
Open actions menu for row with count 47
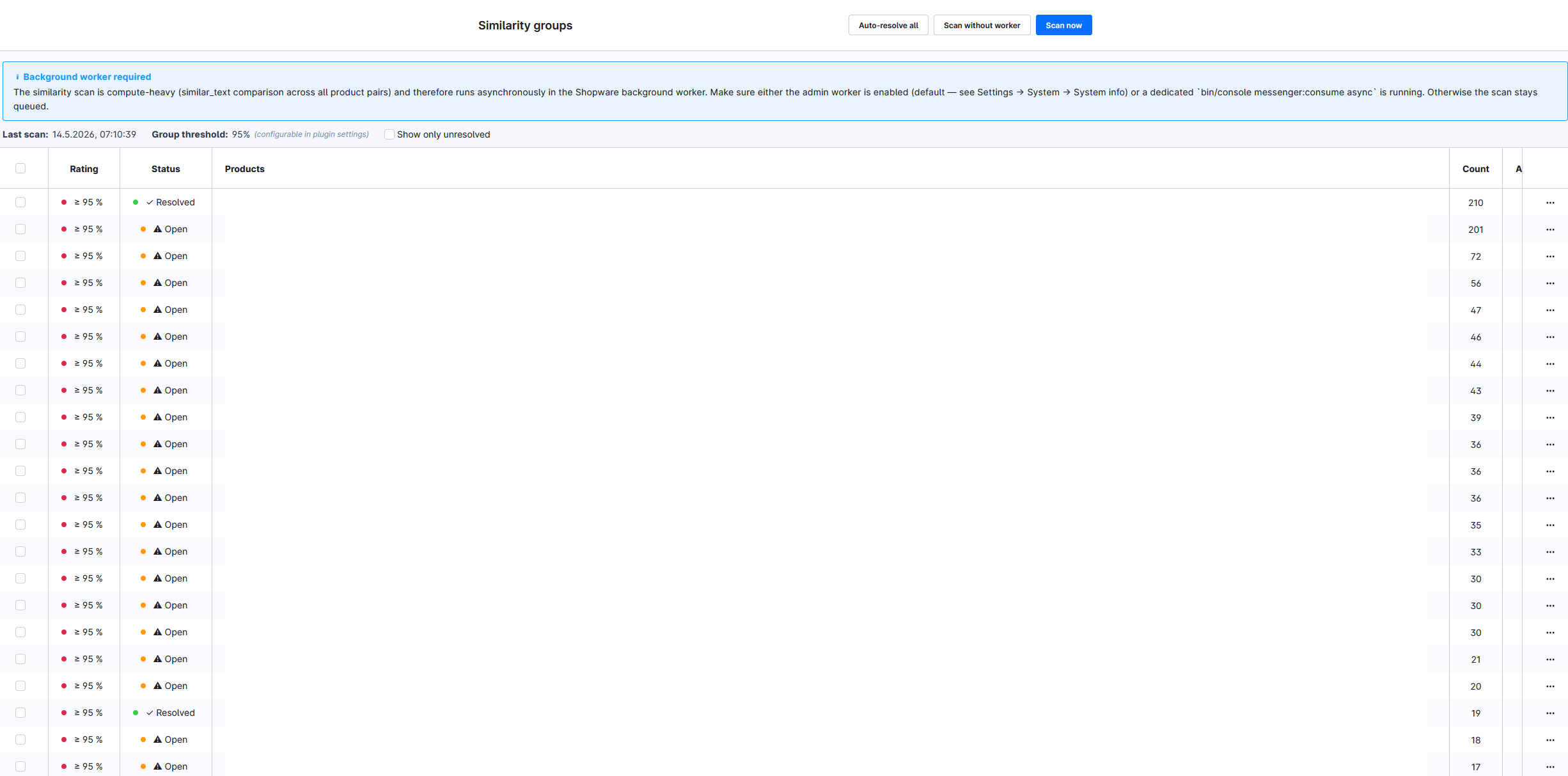pos(1550,310)
